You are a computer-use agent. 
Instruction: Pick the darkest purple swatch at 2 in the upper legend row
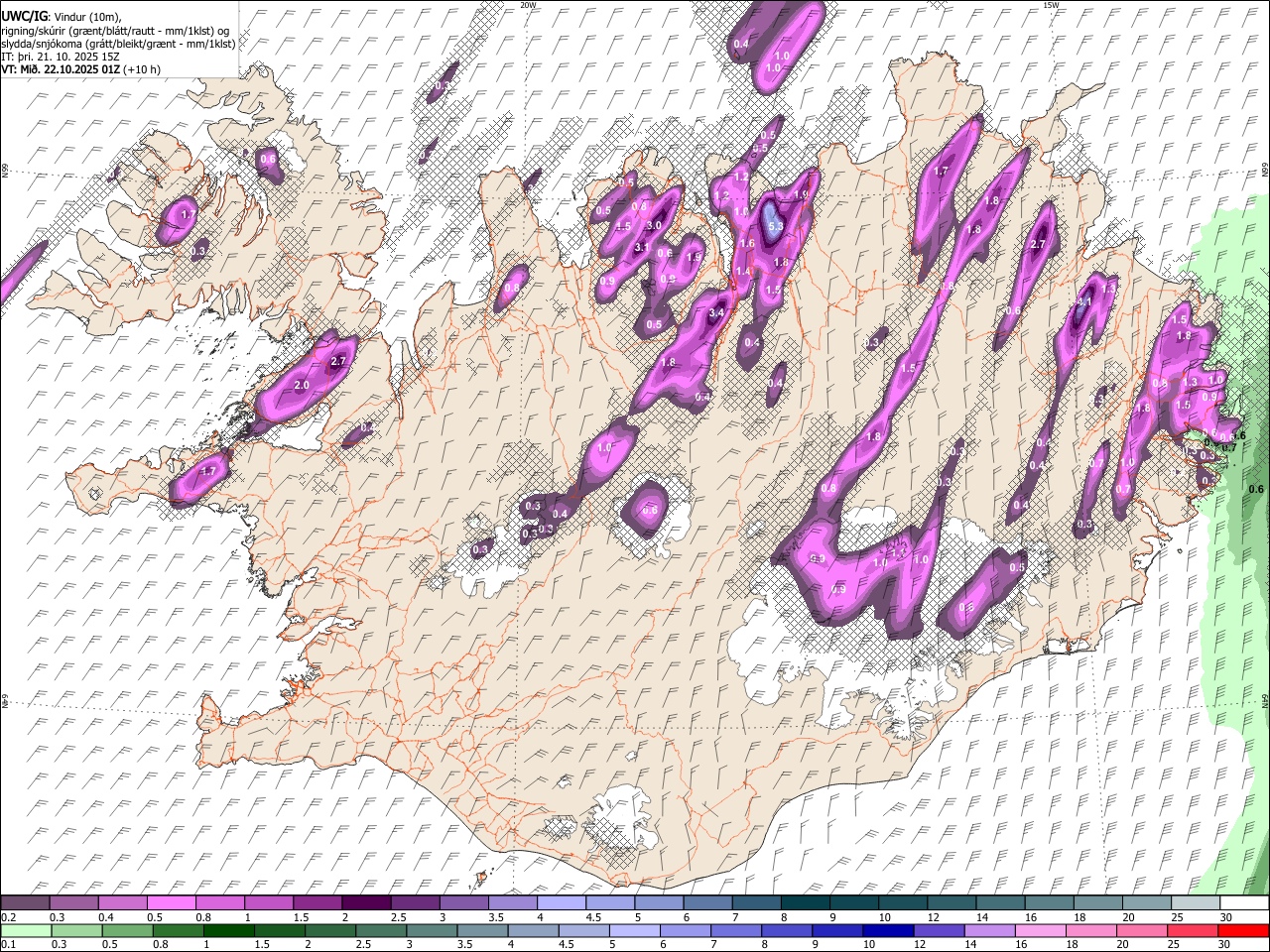(x=366, y=903)
